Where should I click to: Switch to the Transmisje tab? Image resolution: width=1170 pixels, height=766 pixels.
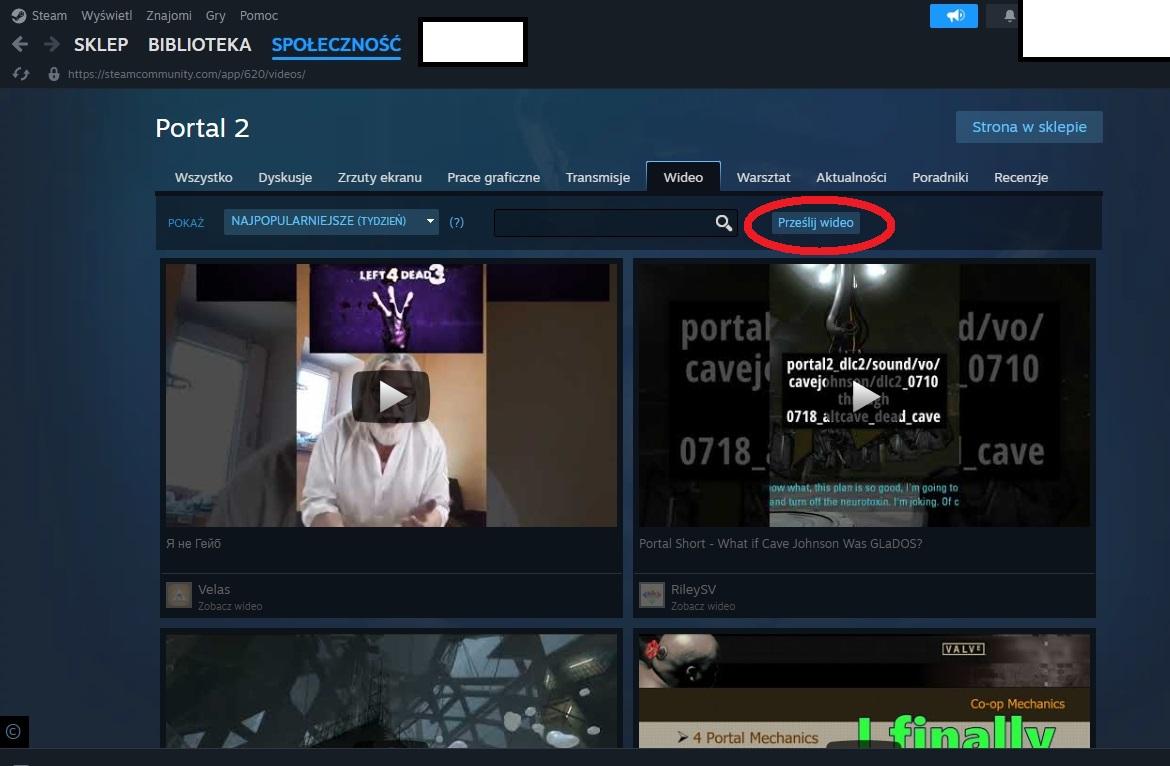click(x=598, y=178)
